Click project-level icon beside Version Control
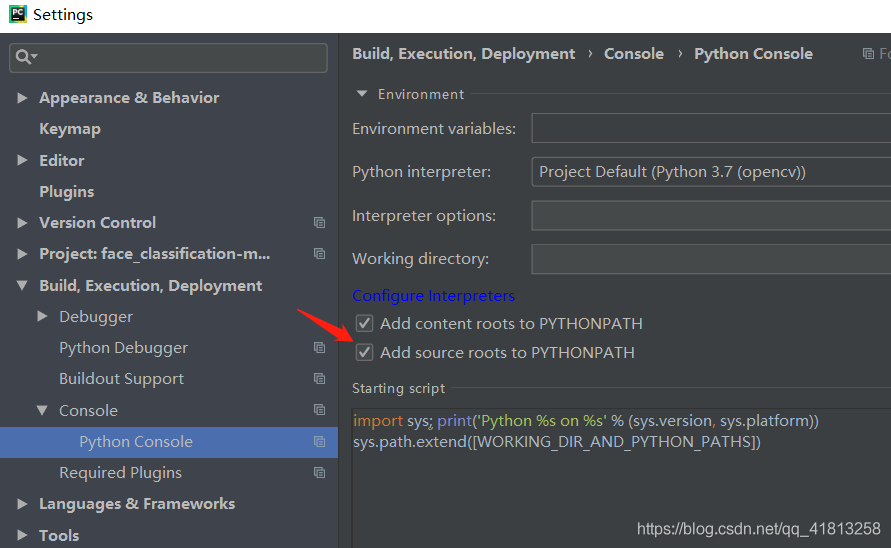891x548 pixels. click(x=319, y=223)
